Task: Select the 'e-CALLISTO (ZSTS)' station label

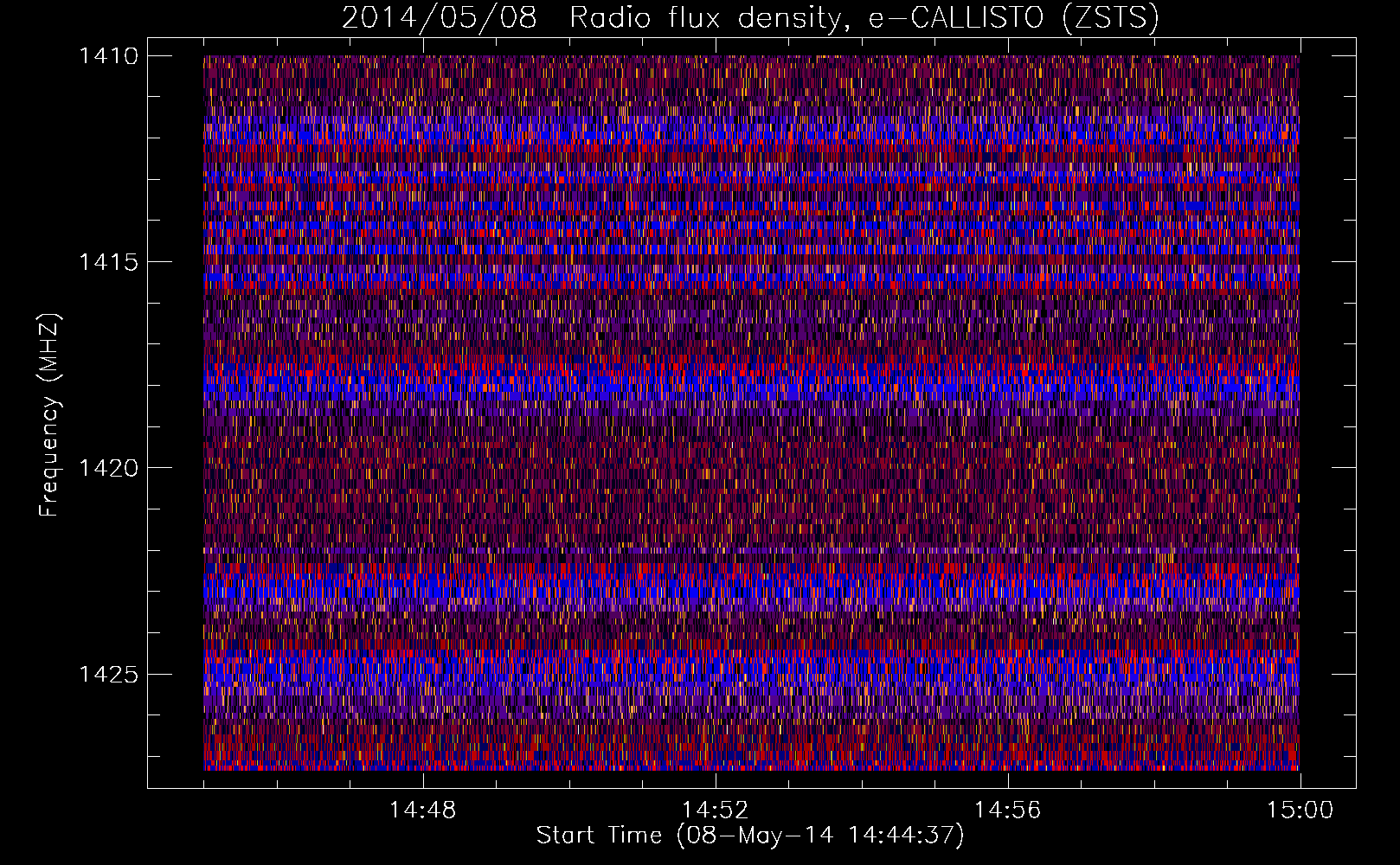Action: [x=1014, y=19]
